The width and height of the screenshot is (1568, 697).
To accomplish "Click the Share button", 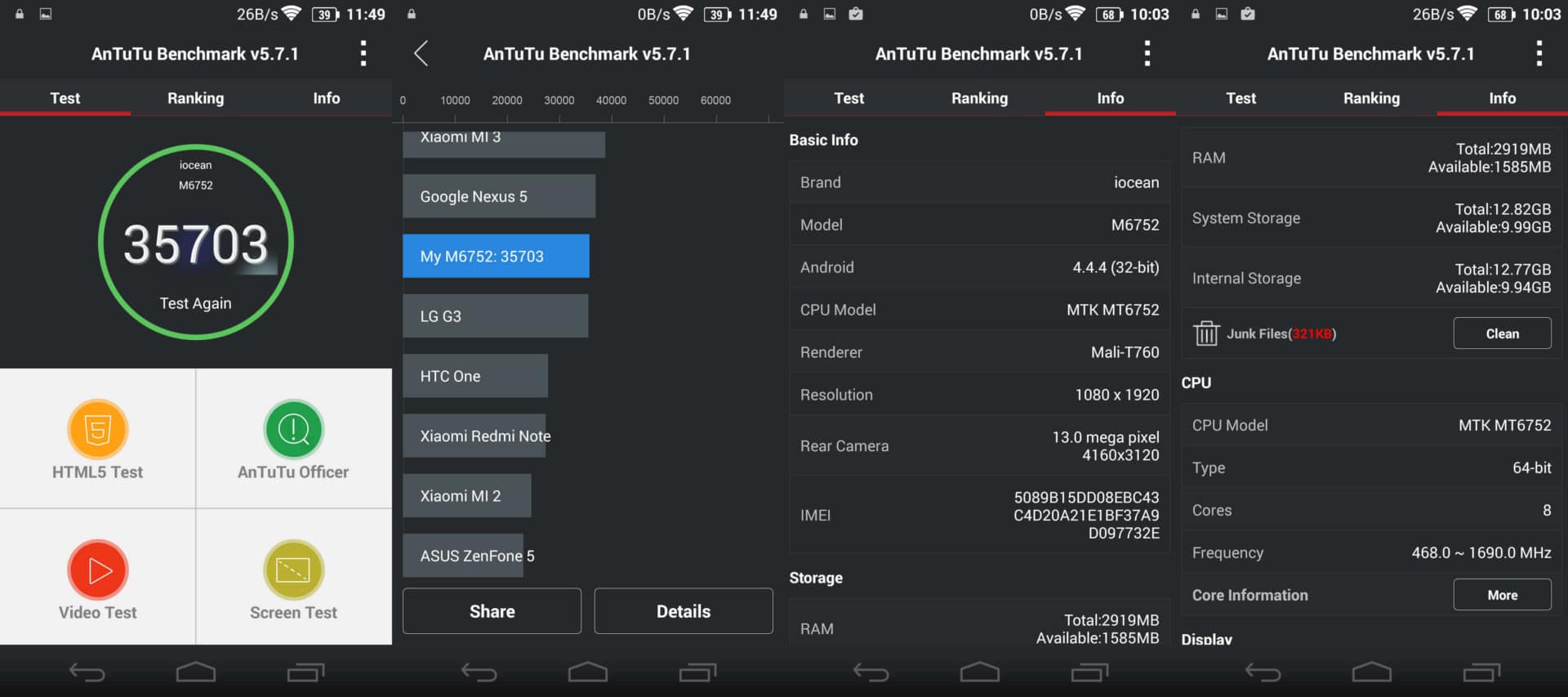I will pyautogui.click(x=492, y=611).
